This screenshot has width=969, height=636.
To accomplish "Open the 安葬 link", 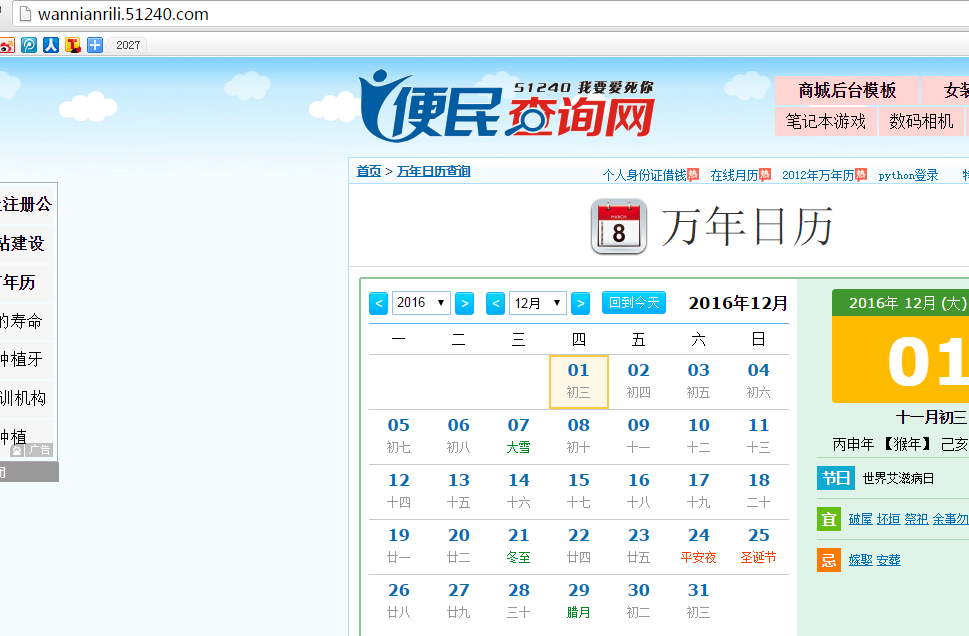I will pos(888,560).
